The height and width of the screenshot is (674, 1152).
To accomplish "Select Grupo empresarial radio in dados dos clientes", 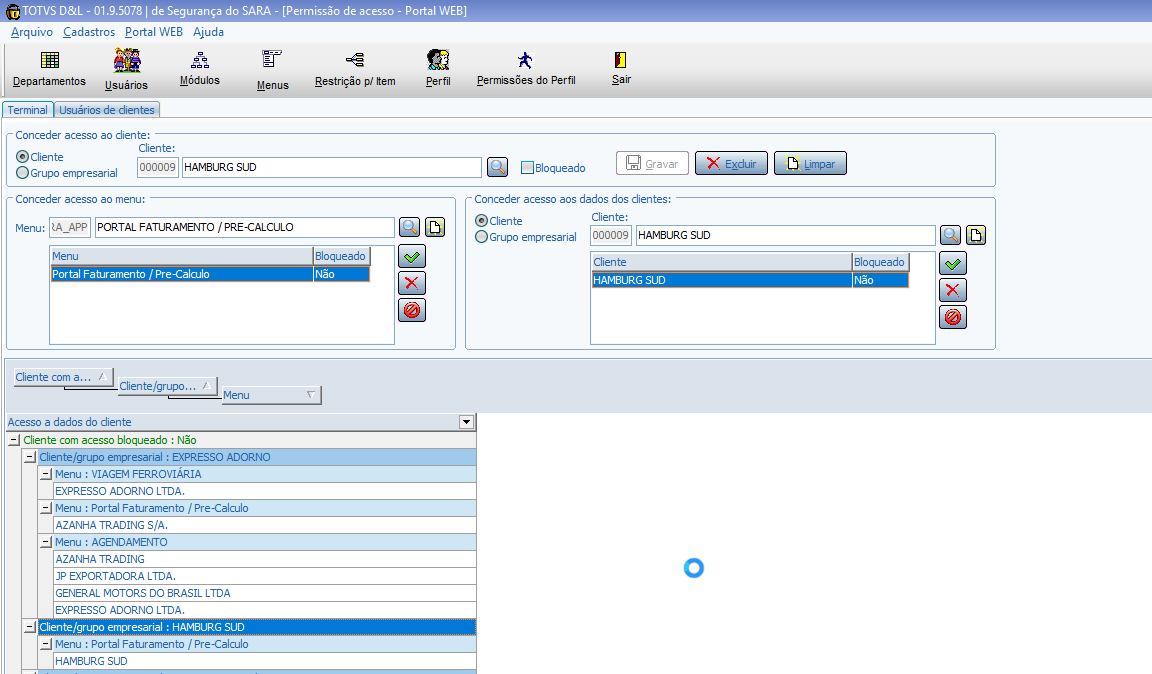I will (482, 237).
